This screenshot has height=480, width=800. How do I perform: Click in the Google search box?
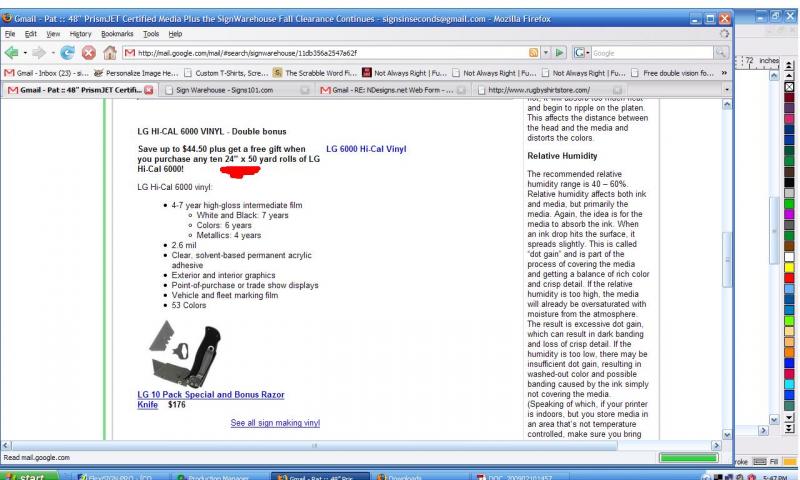click(652, 53)
